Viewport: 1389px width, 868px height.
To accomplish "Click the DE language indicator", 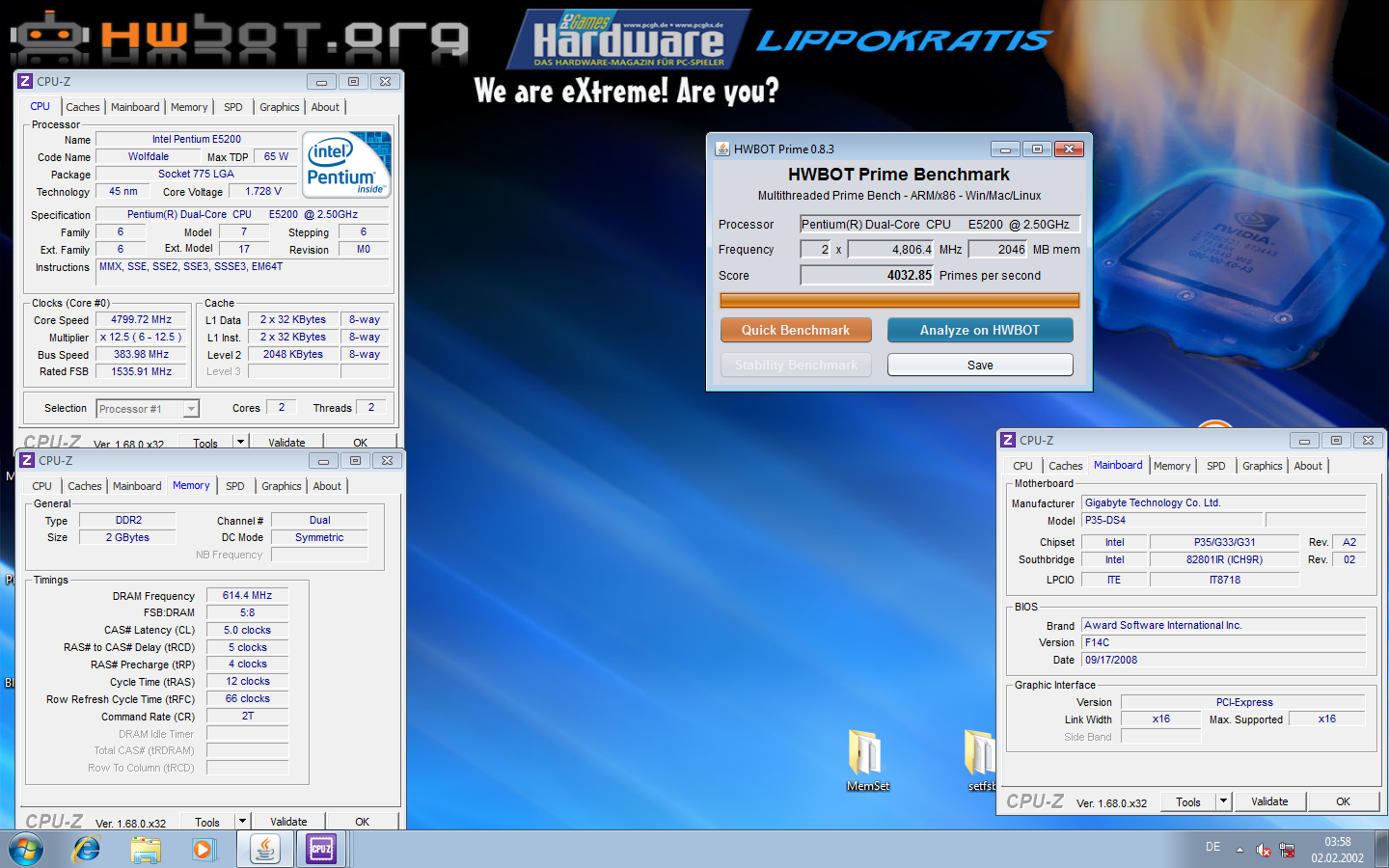I will click(1212, 847).
